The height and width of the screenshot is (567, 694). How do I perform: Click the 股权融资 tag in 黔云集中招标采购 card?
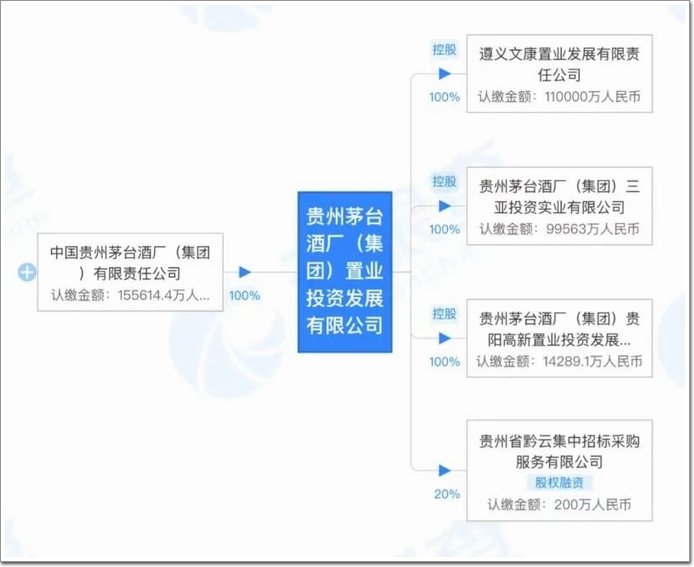558,483
